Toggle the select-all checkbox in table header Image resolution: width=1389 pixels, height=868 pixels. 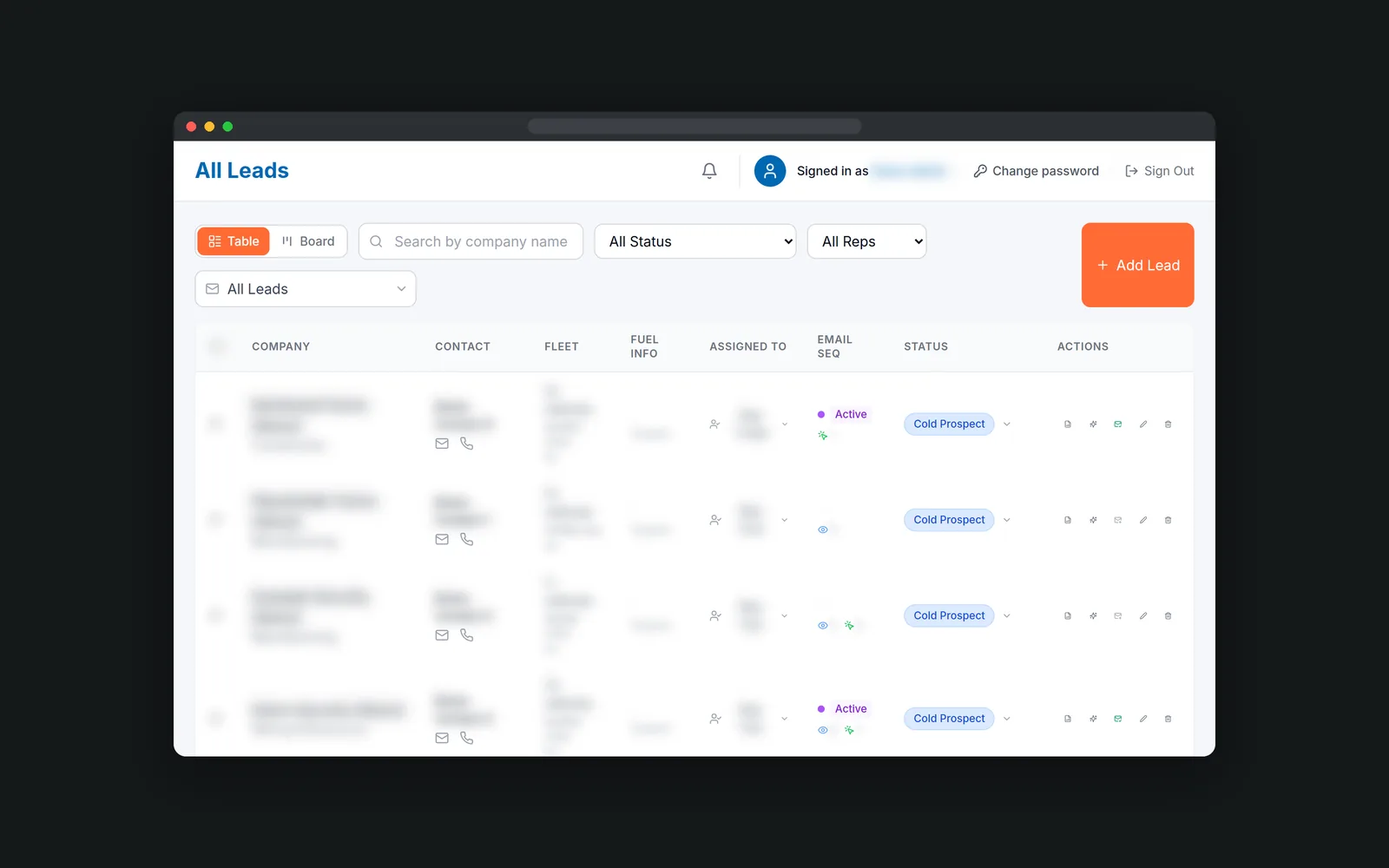(x=217, y=346)
